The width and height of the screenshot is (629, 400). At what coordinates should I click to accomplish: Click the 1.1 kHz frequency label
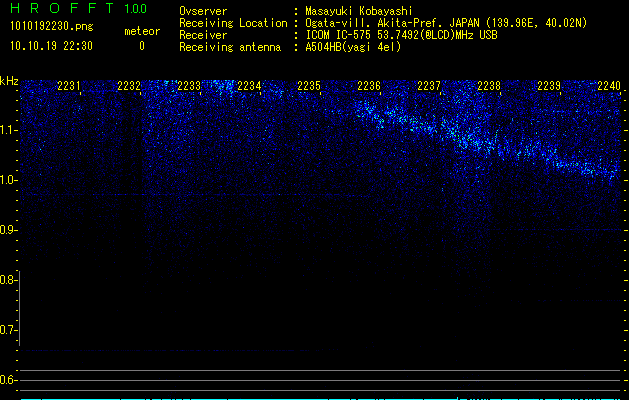click(8, 130)
